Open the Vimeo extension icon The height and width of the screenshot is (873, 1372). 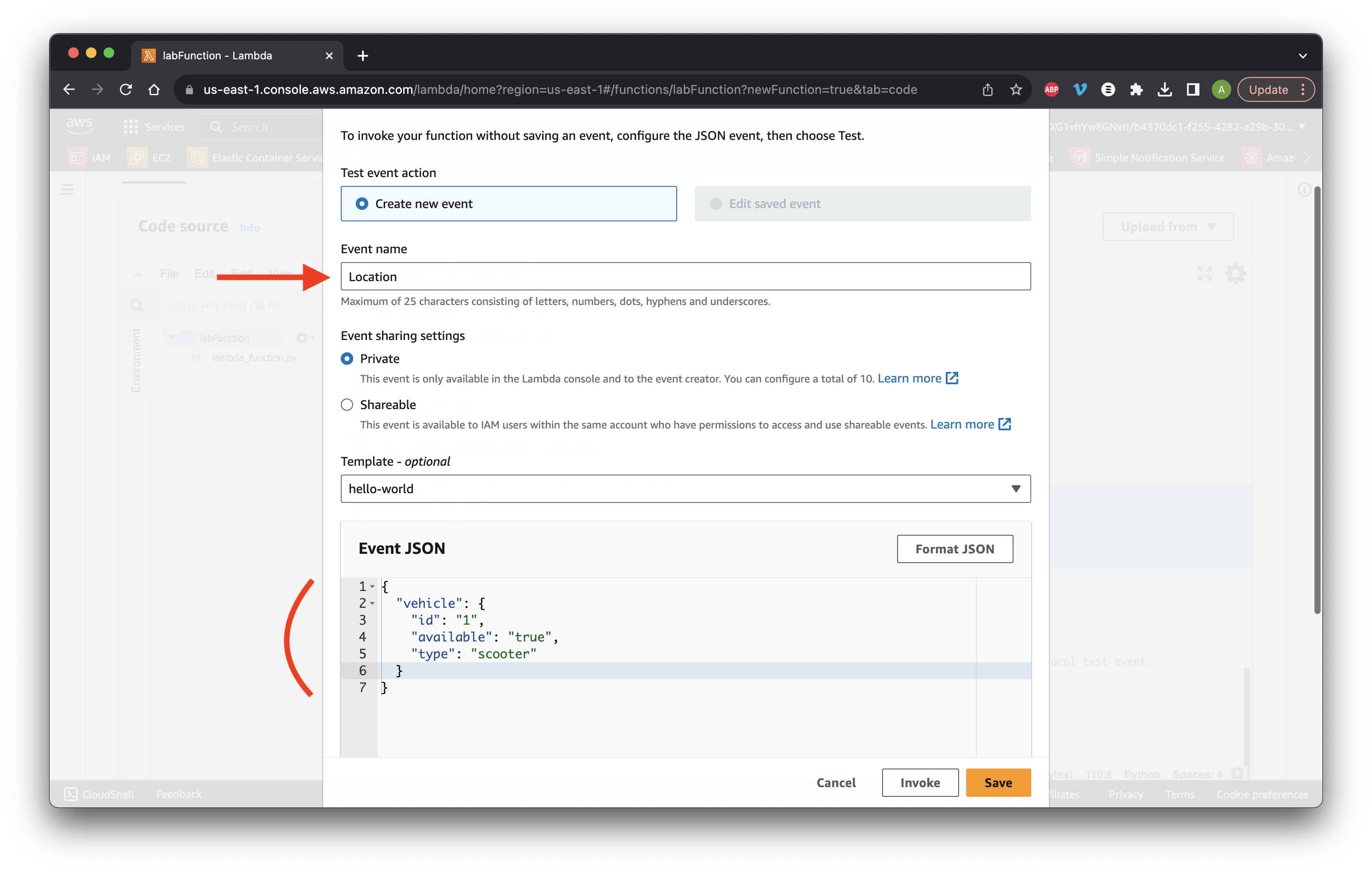[x=1080, y=89]
